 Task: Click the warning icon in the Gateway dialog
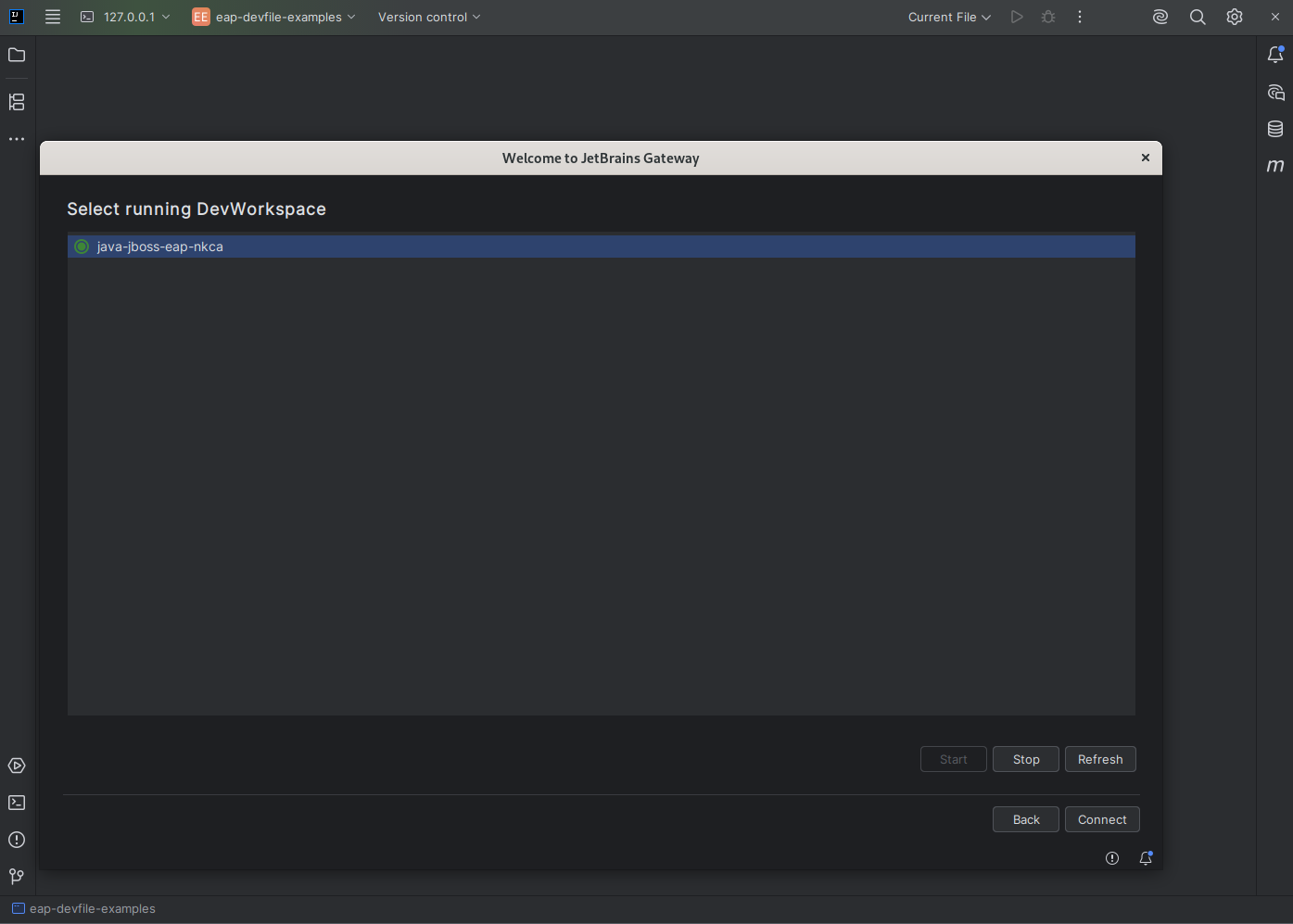[1112, 858]
